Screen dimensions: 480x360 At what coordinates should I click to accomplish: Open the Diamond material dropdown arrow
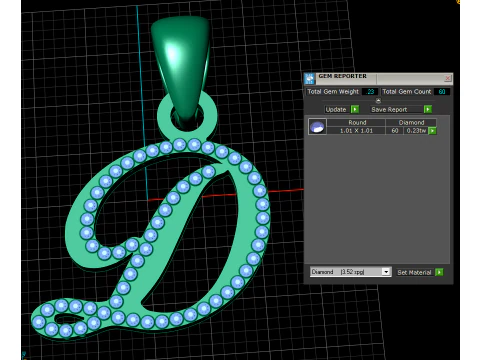click(x=386, y=272)
